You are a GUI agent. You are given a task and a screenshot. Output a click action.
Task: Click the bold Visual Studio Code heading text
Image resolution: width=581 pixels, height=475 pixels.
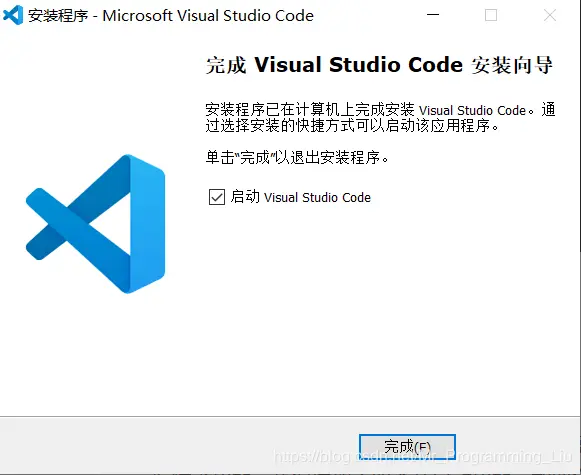[x=359, y=65]
